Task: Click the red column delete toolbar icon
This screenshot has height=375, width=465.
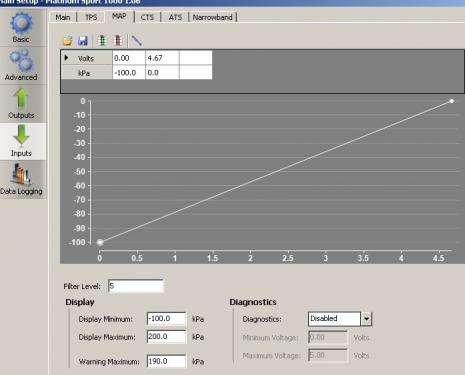Action: [x=118, y=41]
